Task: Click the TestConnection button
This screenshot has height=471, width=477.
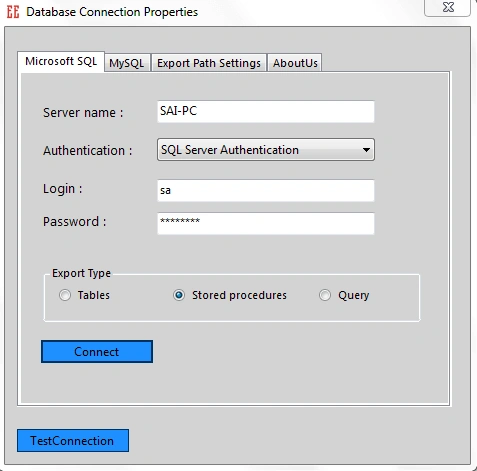Action: [x=73, y=441]
